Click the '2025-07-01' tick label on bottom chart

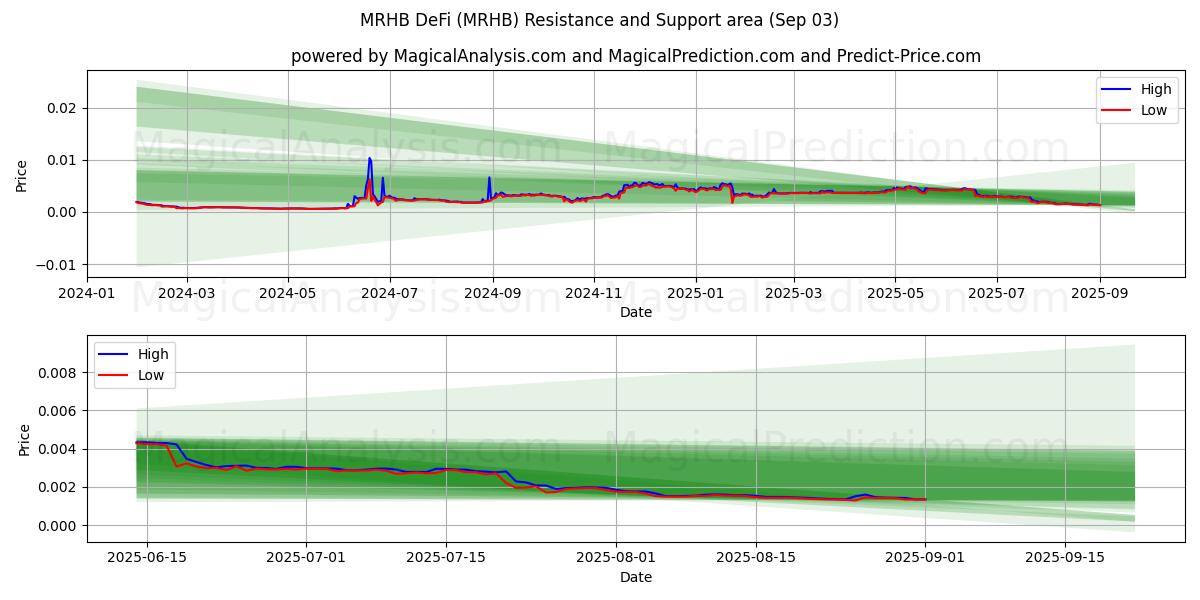pos(306,558)
